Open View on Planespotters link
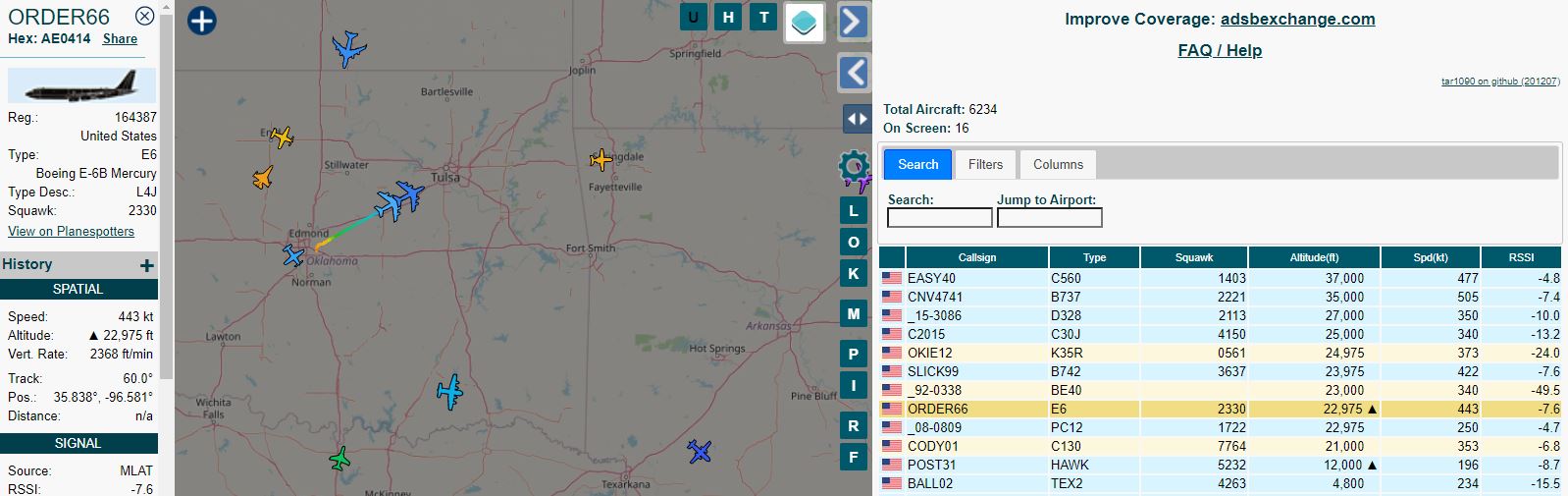1568x496 pixels. (71, 231)
